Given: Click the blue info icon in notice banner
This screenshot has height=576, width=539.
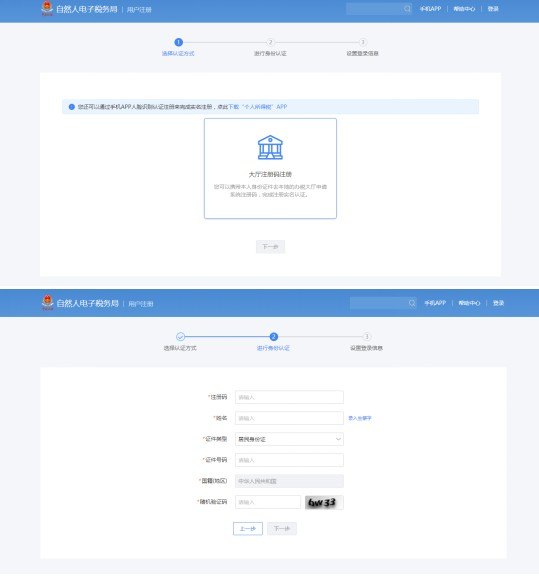Looking at the screenshot, I should (x=72, y=107).
